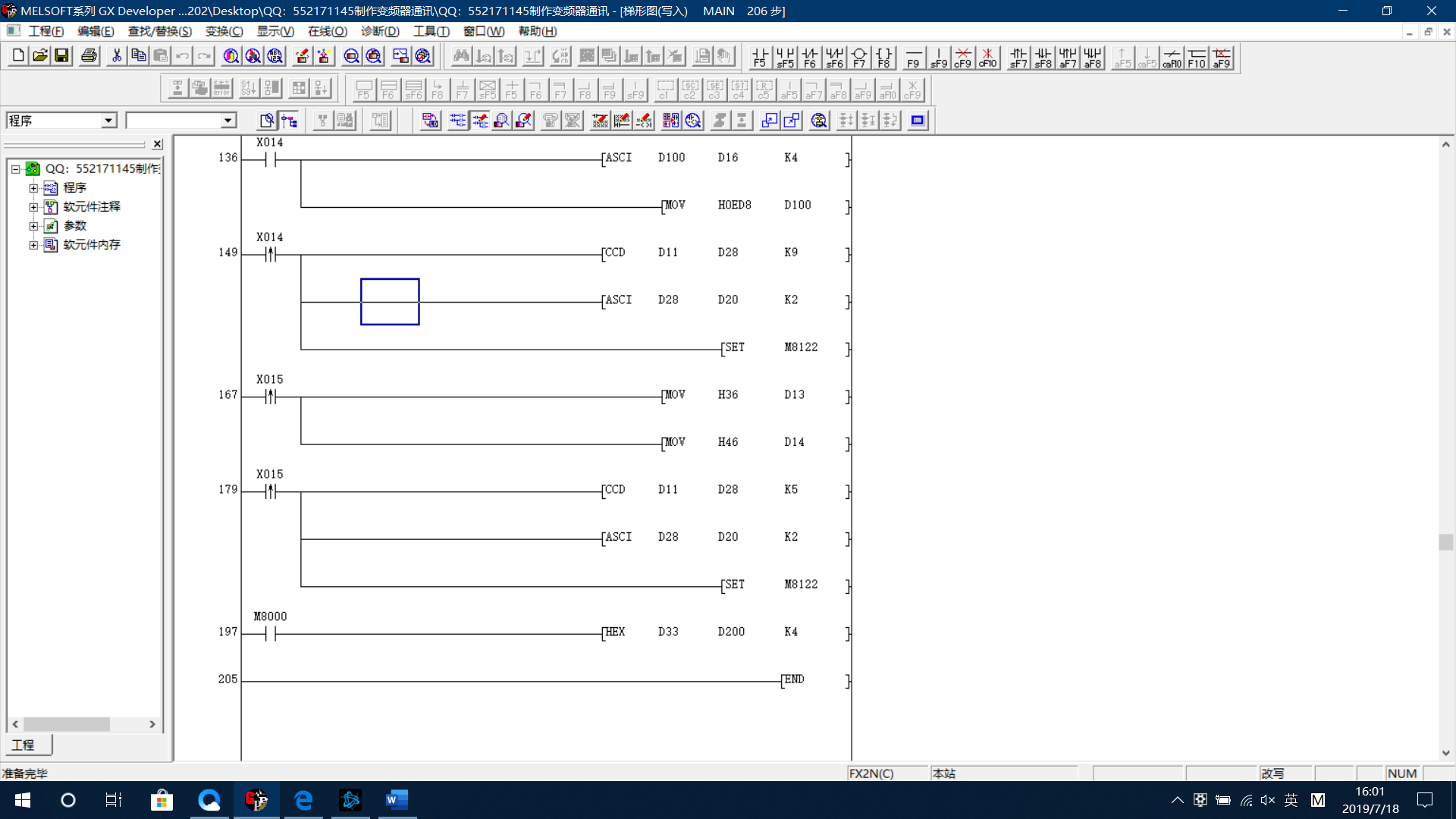The height and width of the screenshot is (819, 1456).
Task: Delete horizontal line cF9 icon
Action: [x=963, y=58]
